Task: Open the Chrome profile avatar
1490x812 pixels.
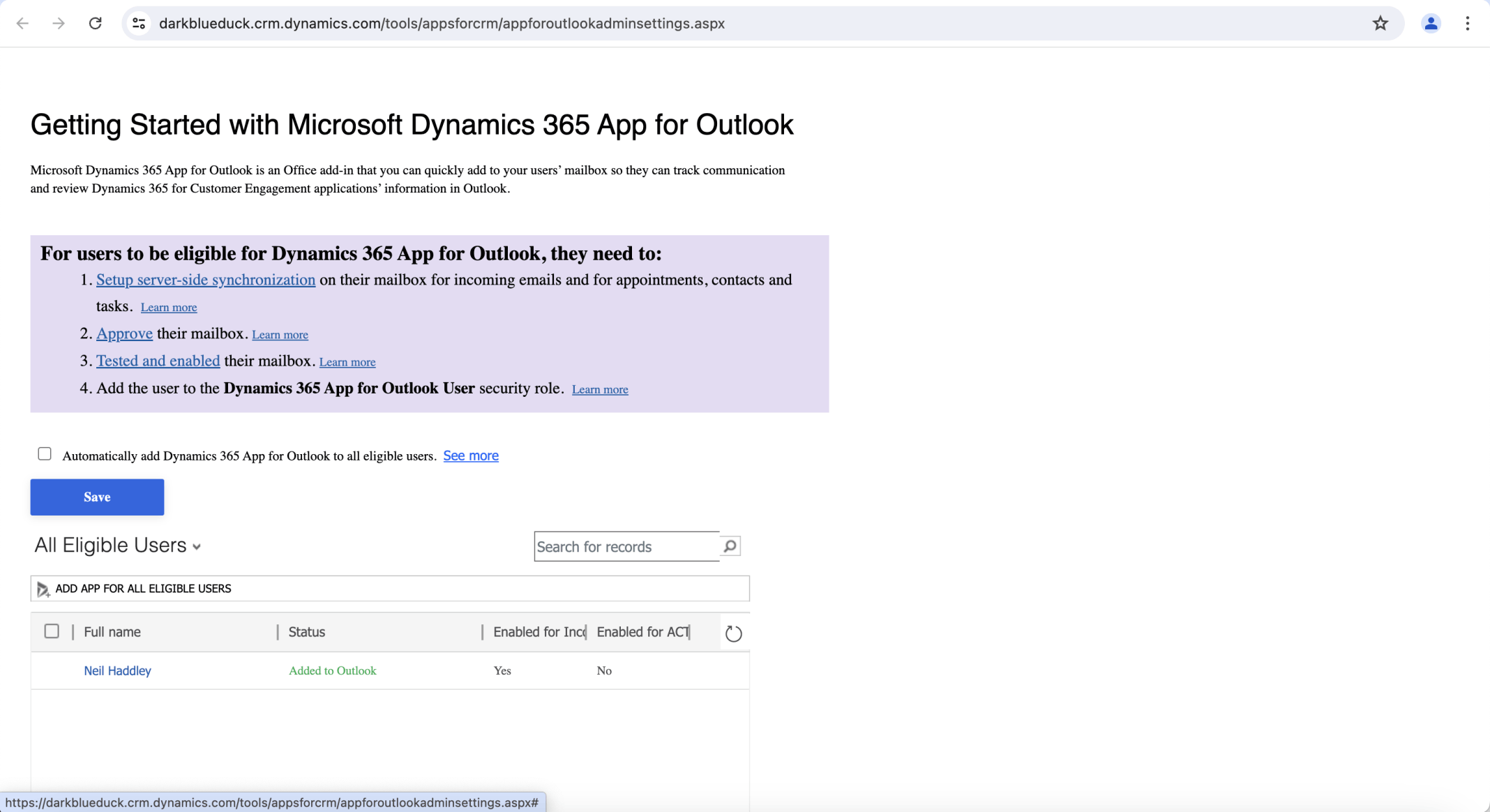Action: coord(1430,23)
